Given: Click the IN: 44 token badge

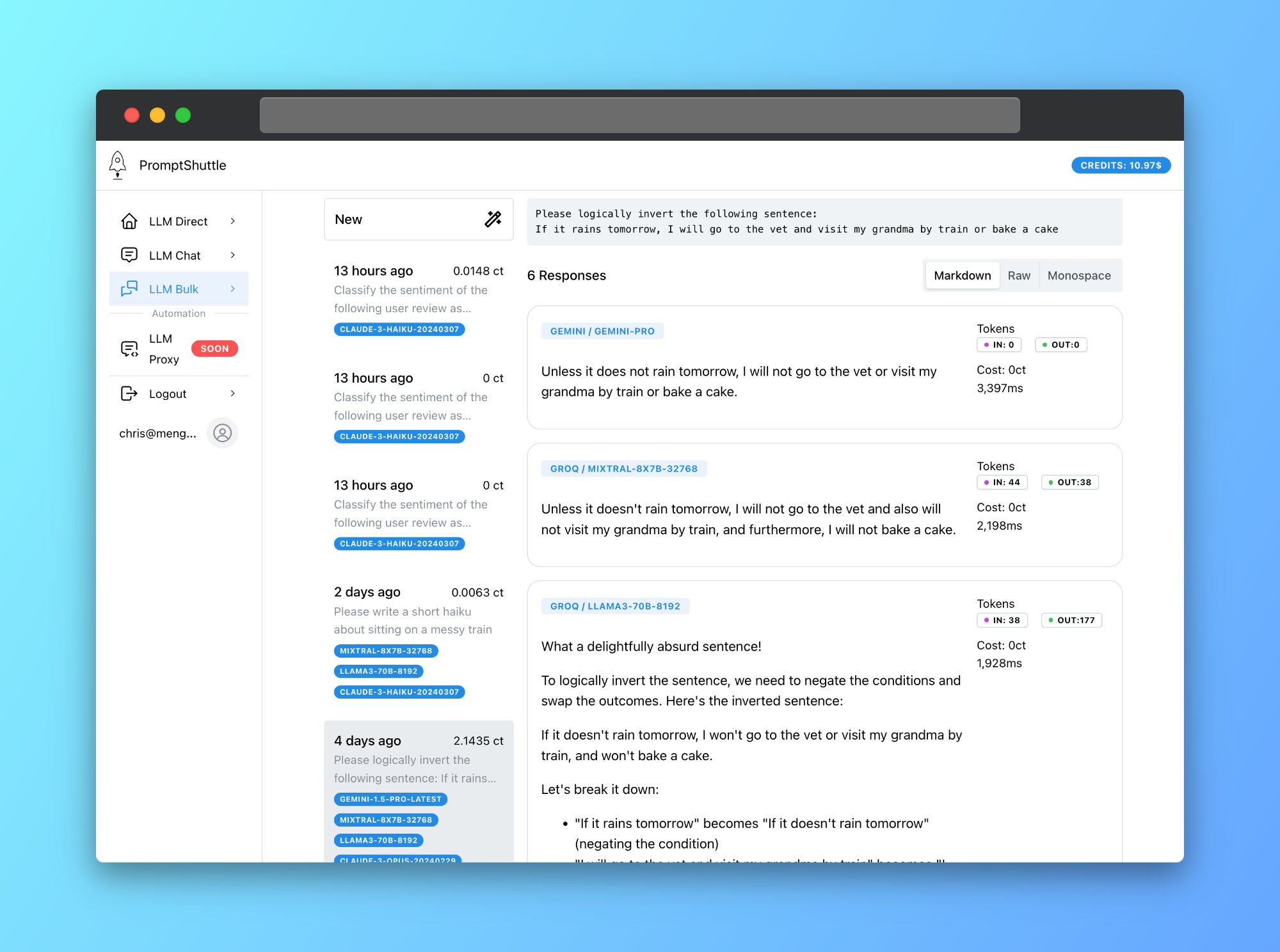Looking at the screenshot, I should tap(1002, 482).
